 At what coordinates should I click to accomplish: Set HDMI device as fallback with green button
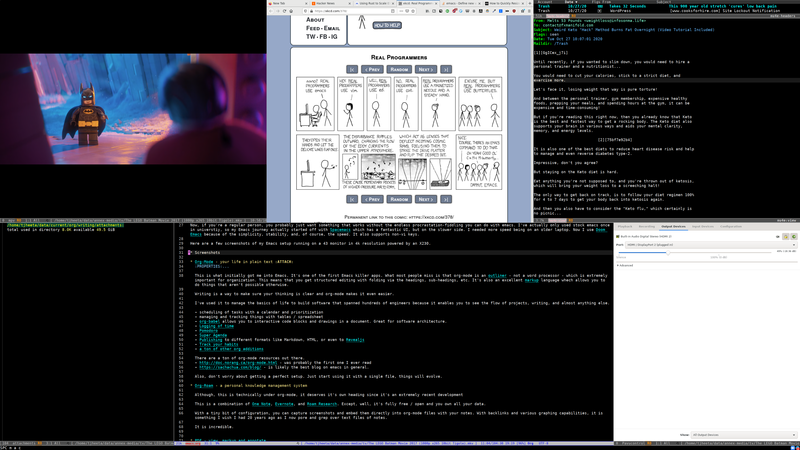pyautogui.click(x=794, y=237)
